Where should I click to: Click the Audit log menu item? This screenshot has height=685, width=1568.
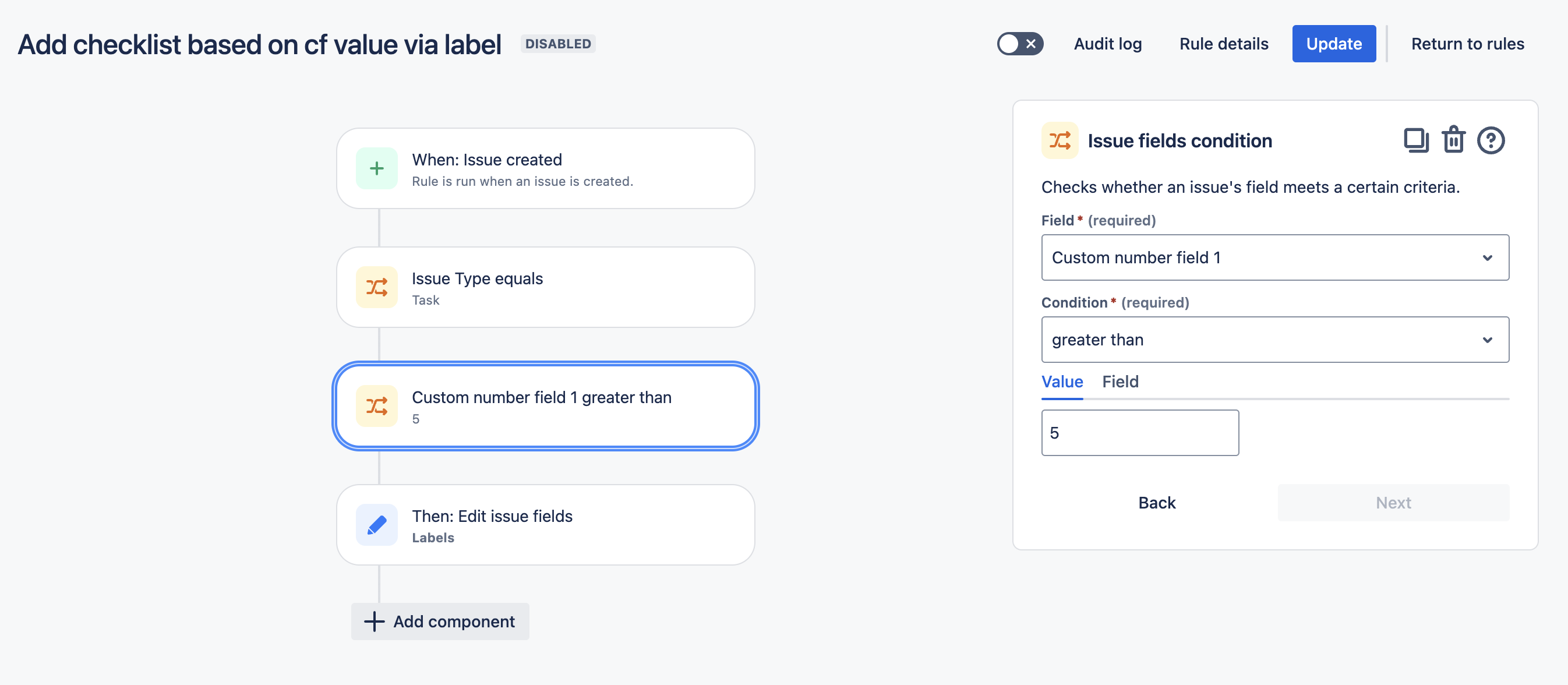pos(1108,42)
